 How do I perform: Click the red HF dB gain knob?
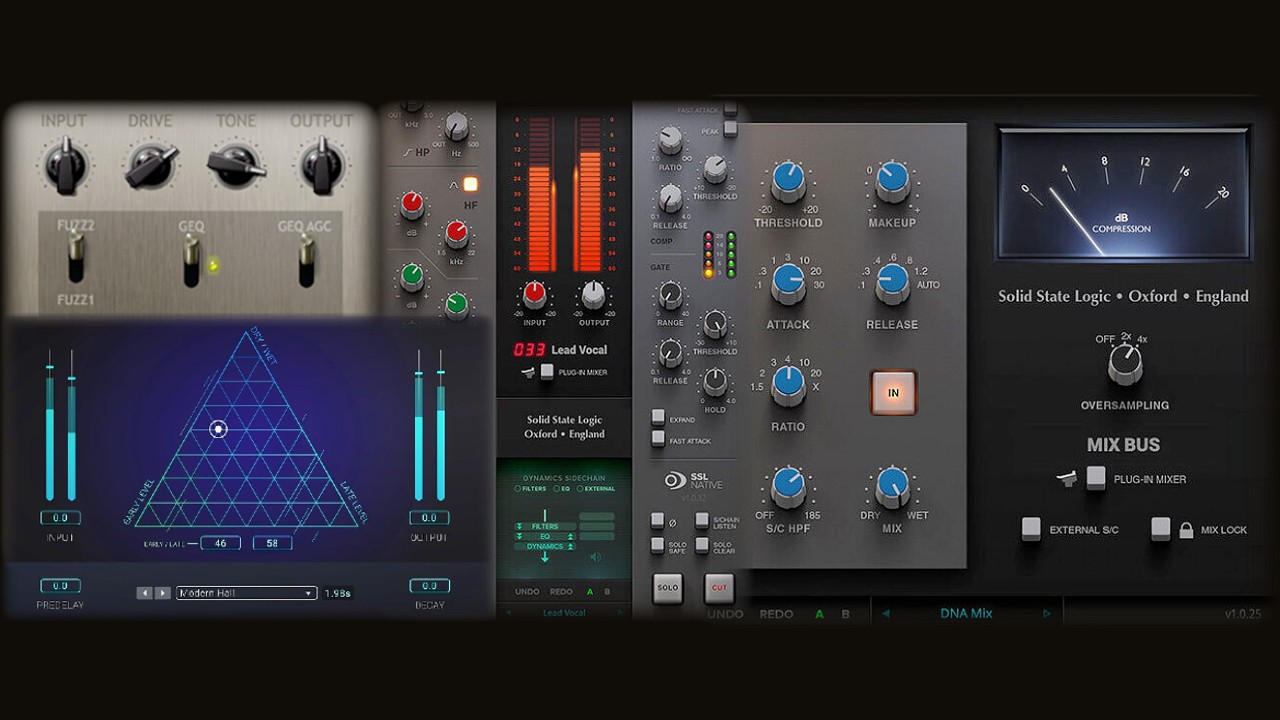click(412, 206)
